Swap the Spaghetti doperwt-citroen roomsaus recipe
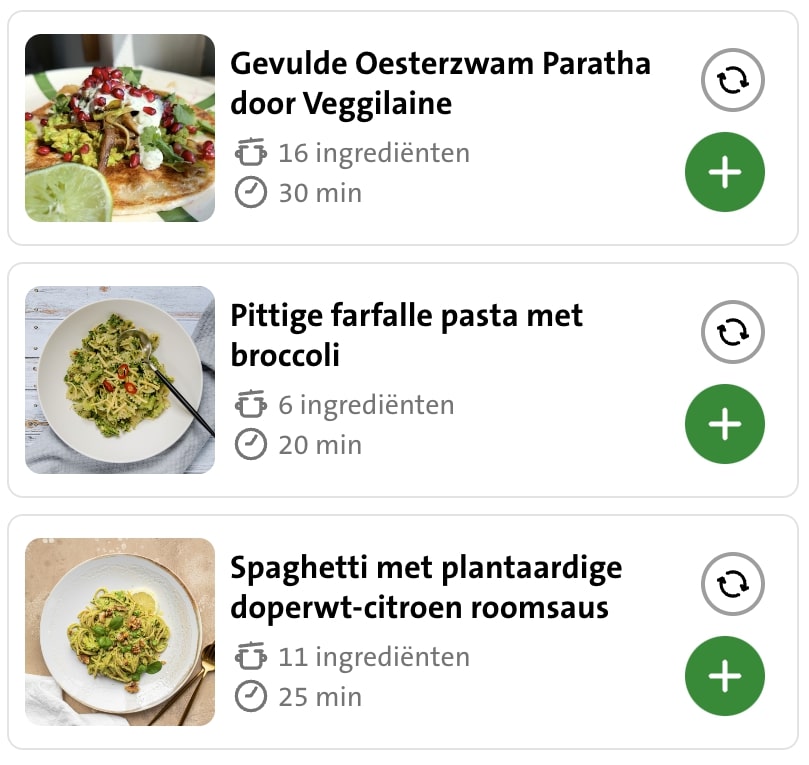This screenshot has width=809, height=765. pyautogui.click(x=732, y=583)
